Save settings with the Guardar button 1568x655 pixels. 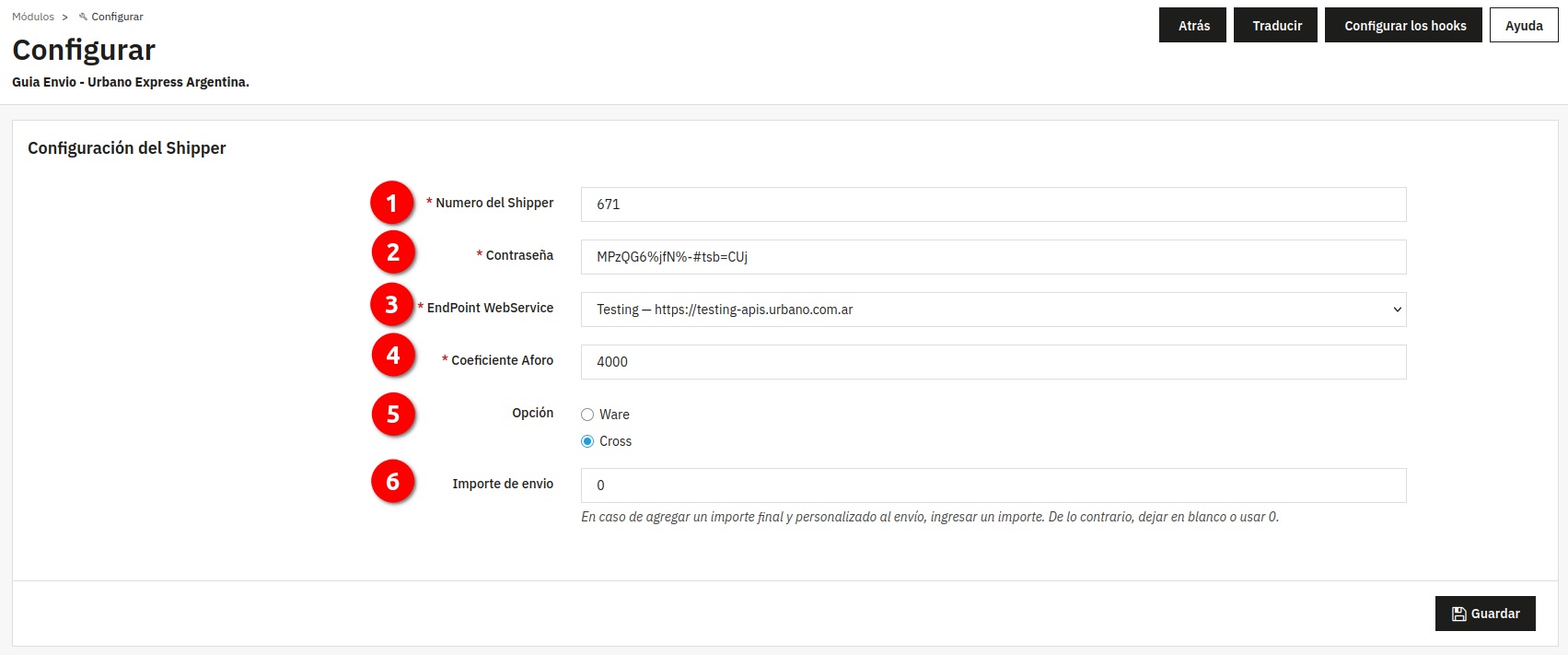click(1484, 614)
